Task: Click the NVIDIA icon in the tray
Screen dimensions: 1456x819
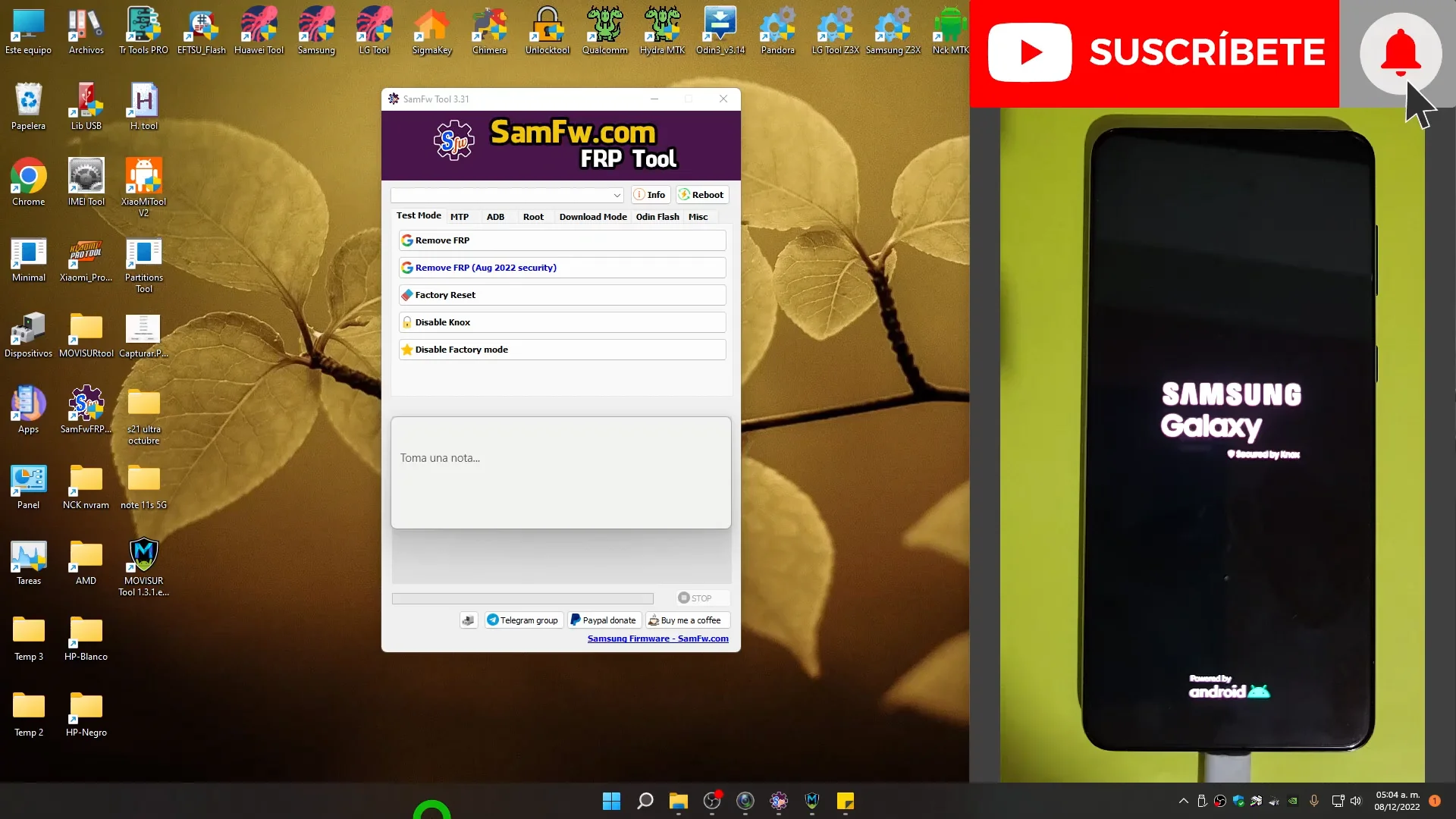Action: coord(1292,801)
